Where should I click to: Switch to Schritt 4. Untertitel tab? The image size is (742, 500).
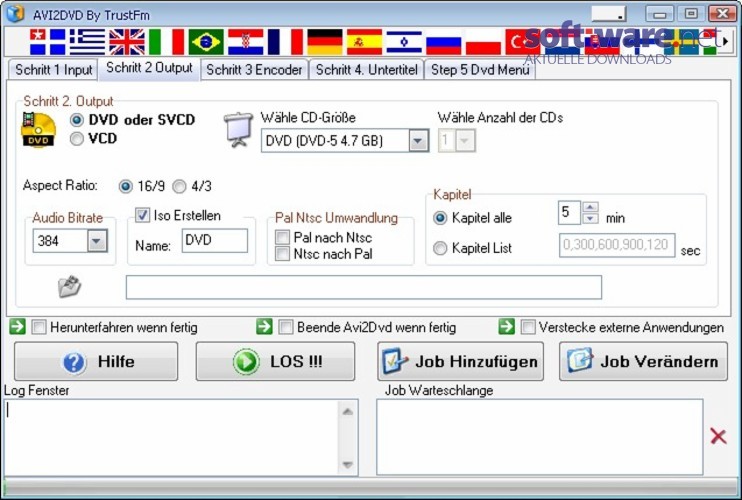coord(366,70)
